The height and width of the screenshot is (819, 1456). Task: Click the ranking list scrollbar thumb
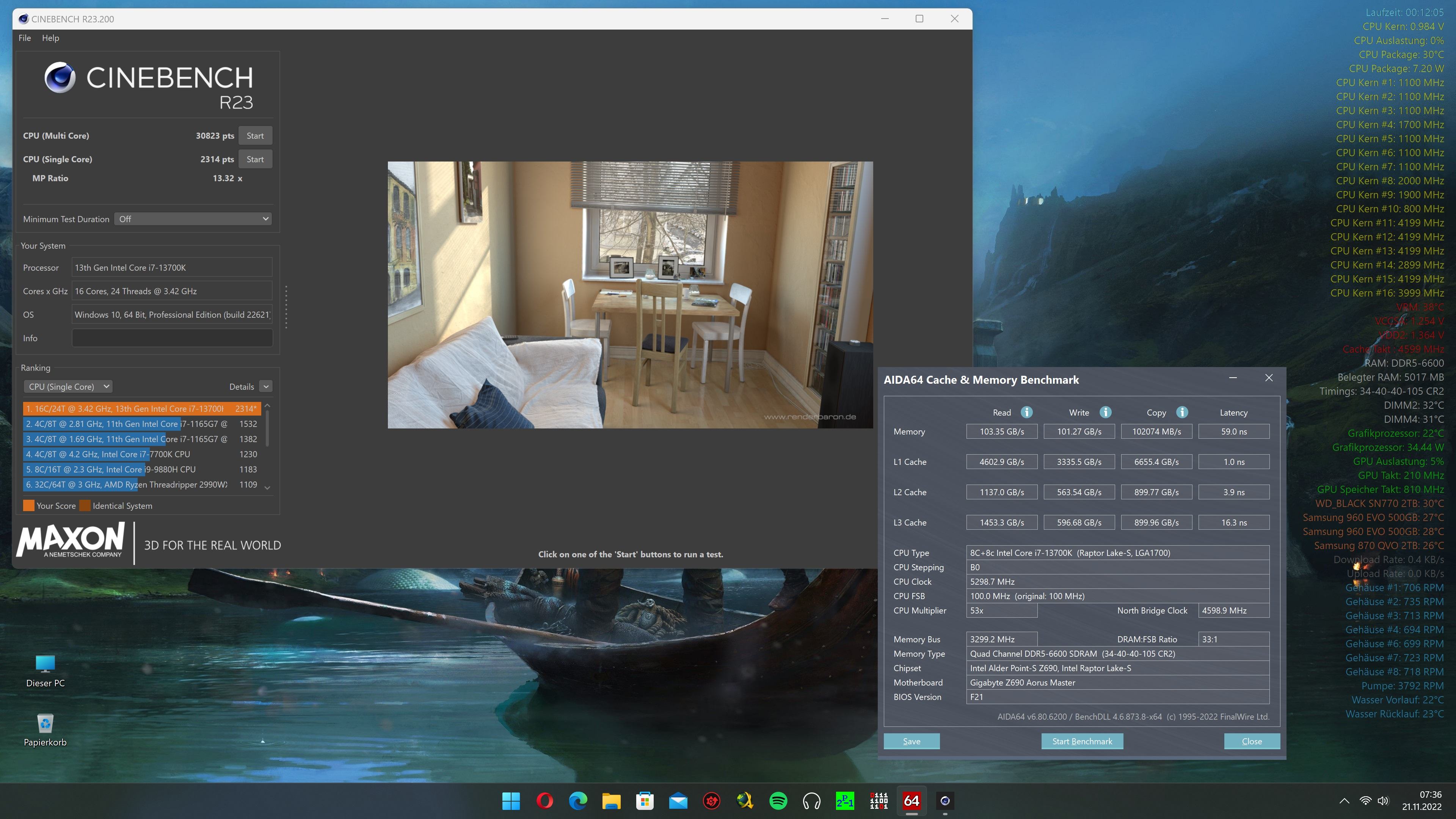coord(267,428)
